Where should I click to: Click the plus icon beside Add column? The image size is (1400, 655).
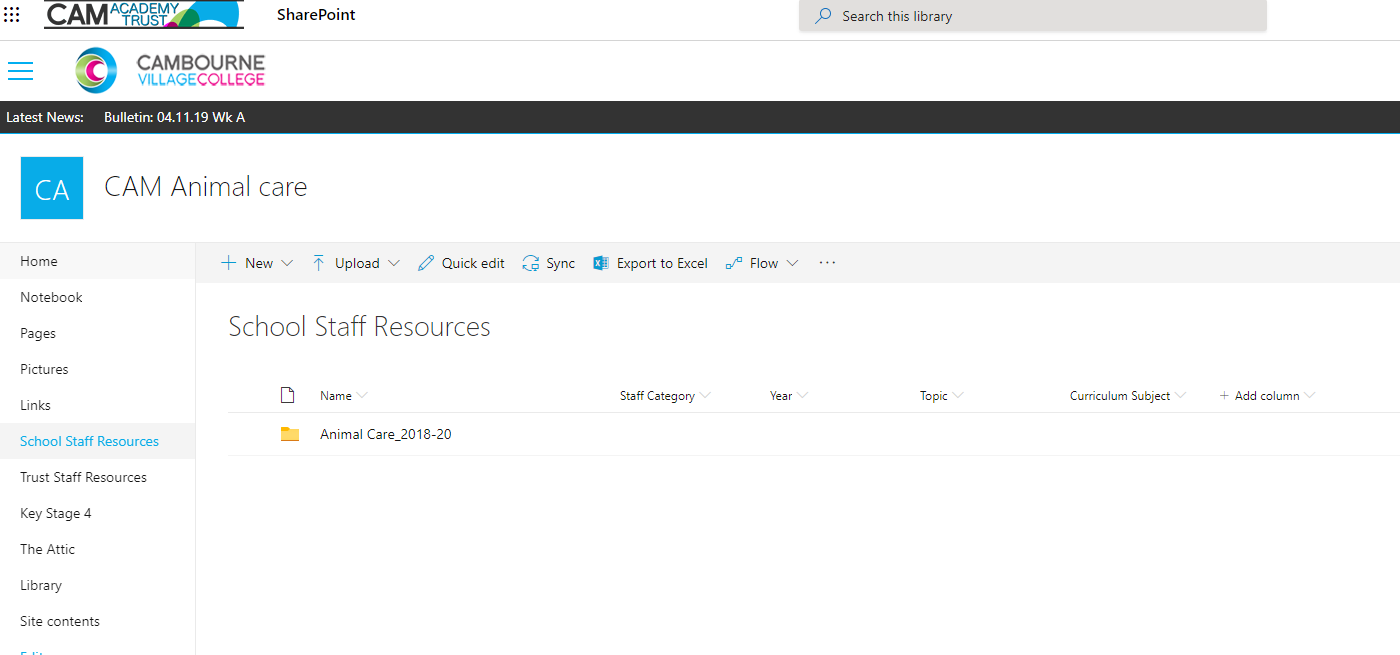(1224, 396)
